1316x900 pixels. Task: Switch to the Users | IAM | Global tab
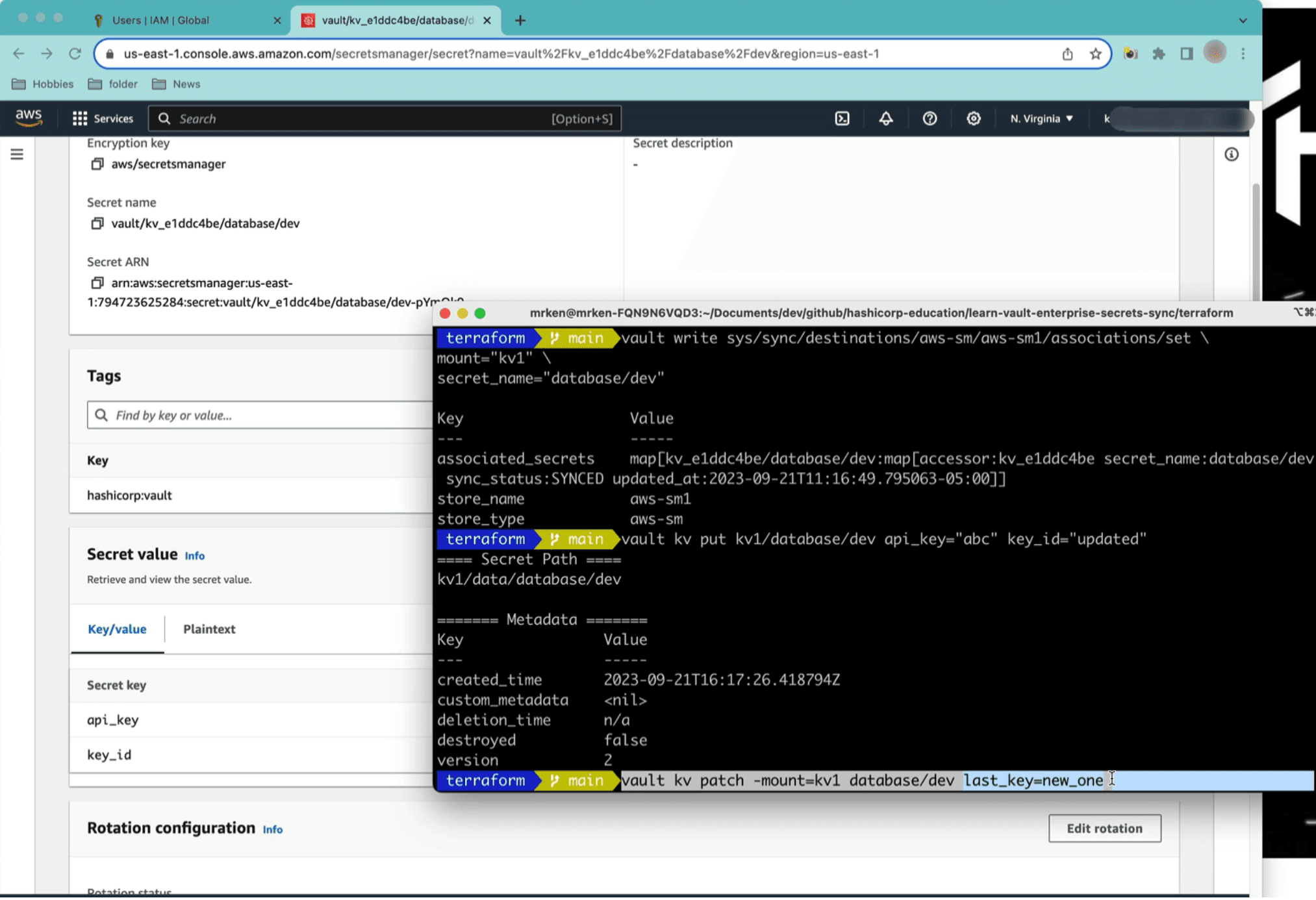[x=160, y=20]
